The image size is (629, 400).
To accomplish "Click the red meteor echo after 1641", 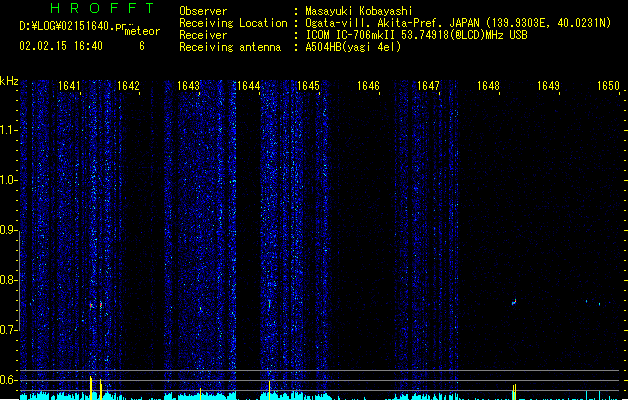I will pyautogui.click(x=91, y=306).
